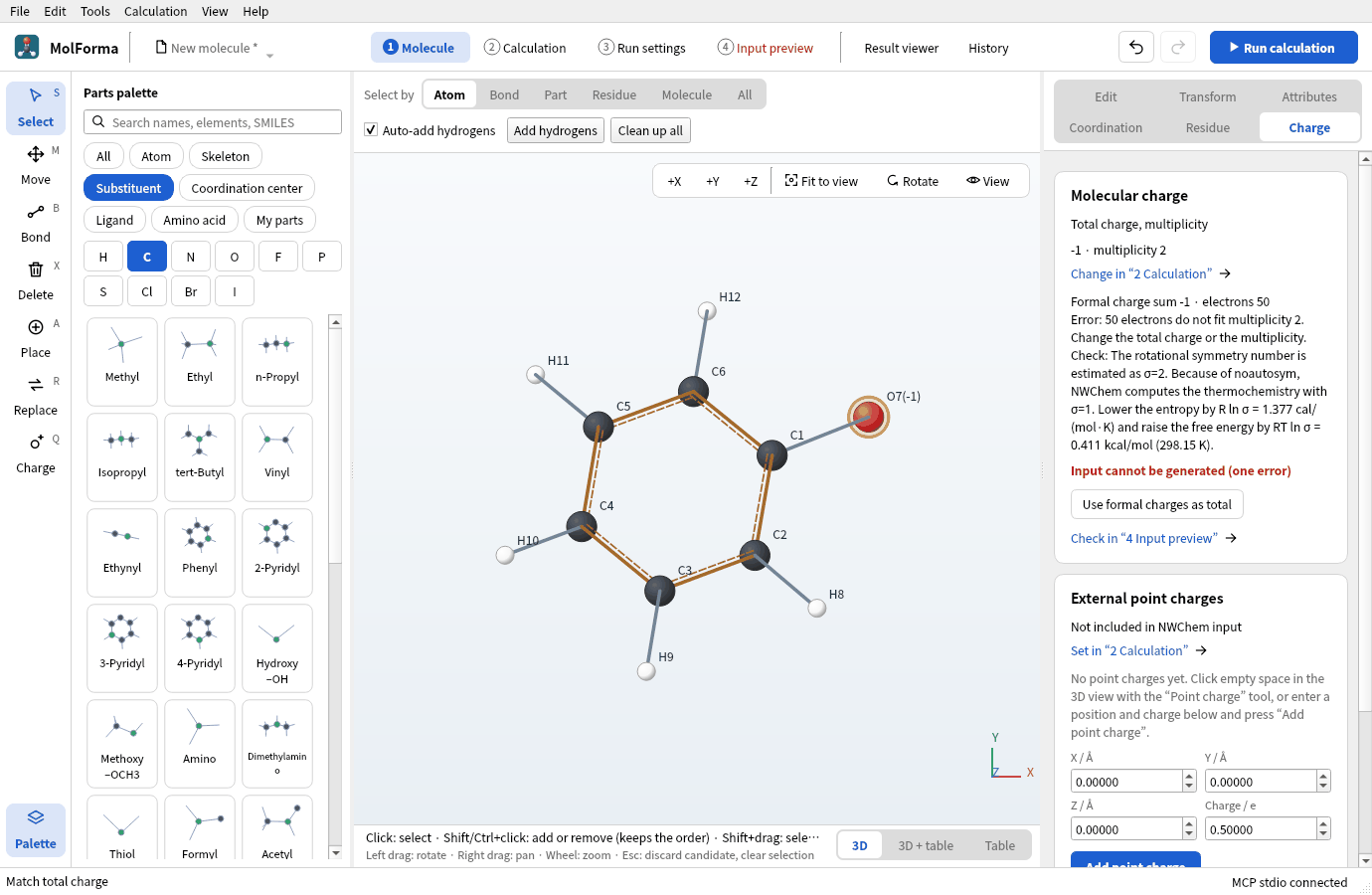Open the New molecule dropdown arrow
The width and height of the screenshot is (1372, 895).
point(269,55)
